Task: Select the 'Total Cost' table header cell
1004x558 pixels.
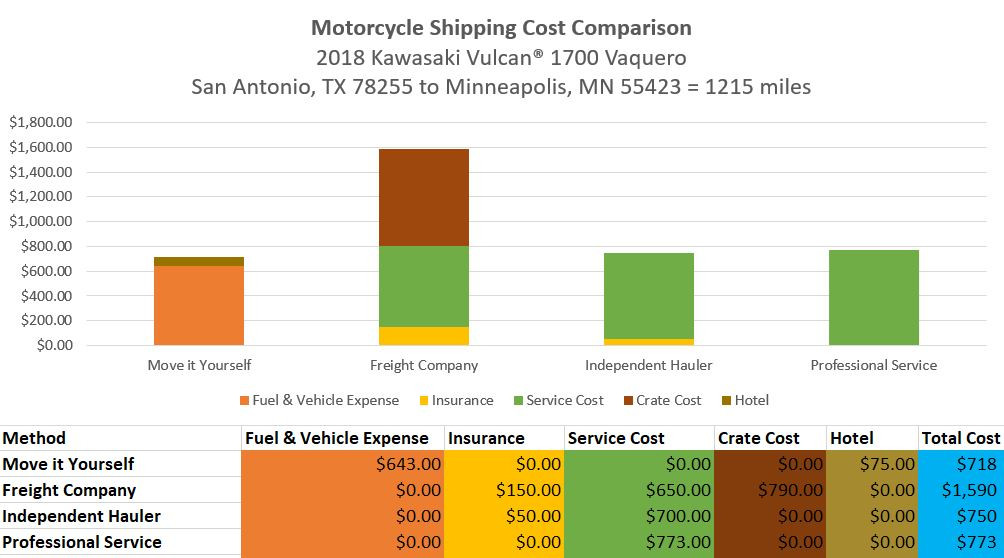Action: tap(961, 438)
